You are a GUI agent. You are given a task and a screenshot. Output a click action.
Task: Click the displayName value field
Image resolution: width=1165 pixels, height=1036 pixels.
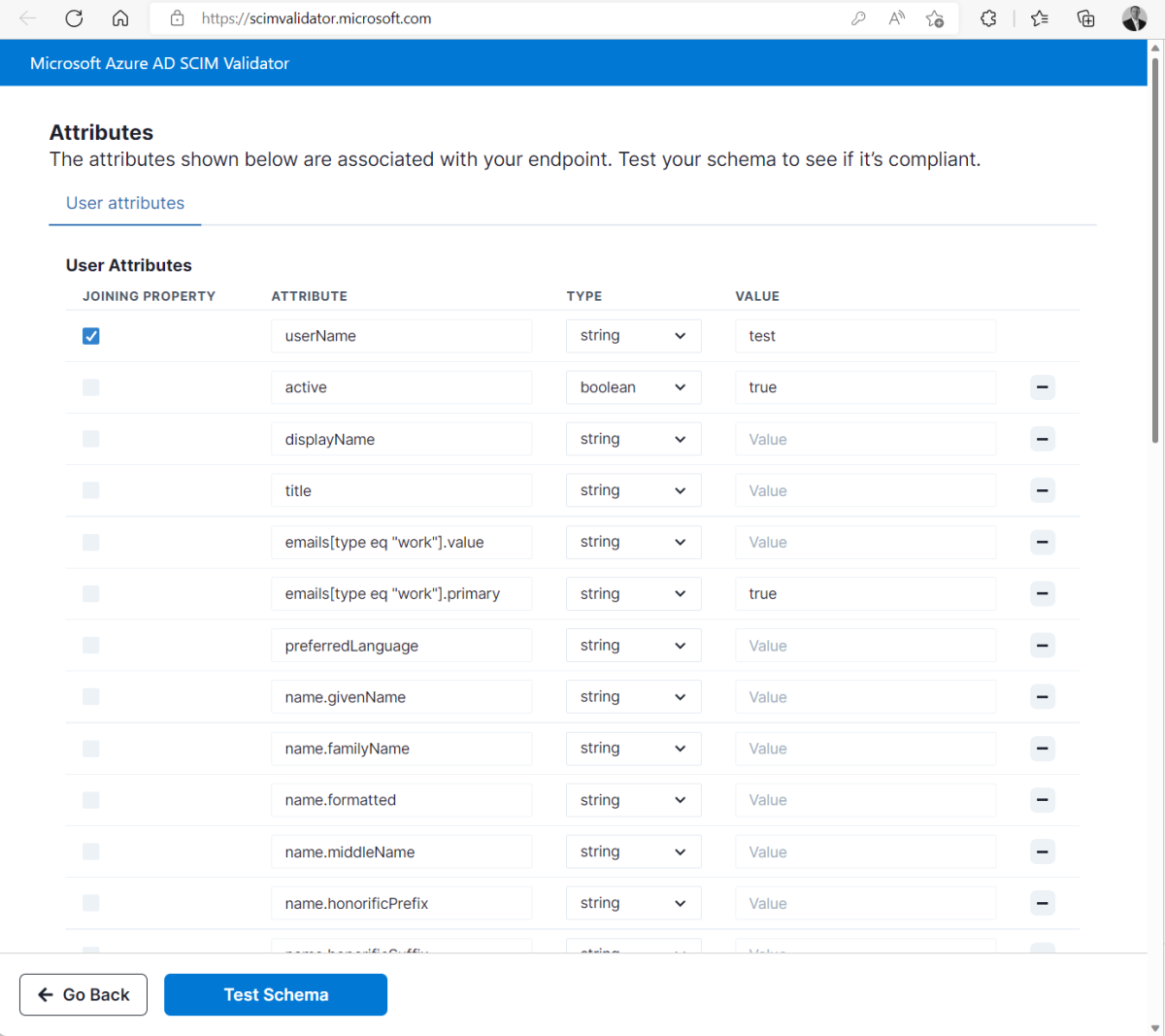click(x=865, y=439)
